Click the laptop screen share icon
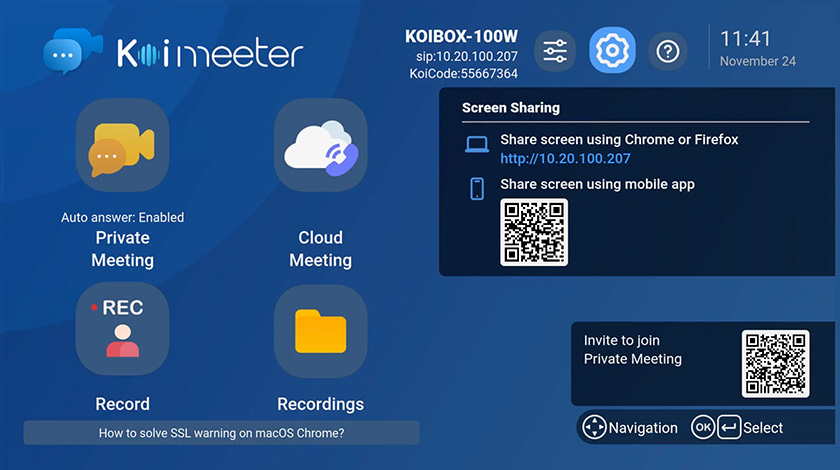This screenshot has height=470, width=840. click(477, 145)
